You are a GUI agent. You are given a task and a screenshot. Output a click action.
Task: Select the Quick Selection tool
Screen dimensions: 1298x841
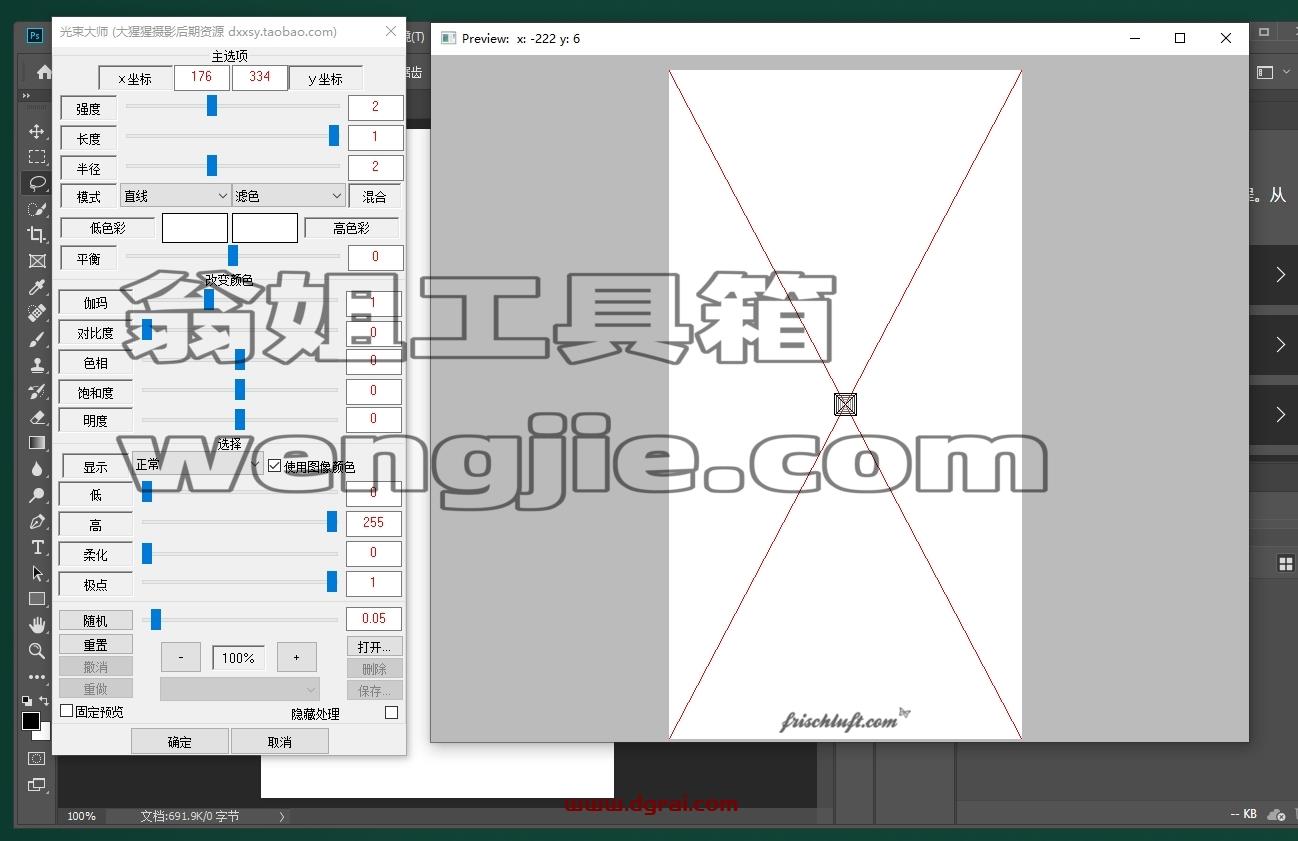[37, 209]
